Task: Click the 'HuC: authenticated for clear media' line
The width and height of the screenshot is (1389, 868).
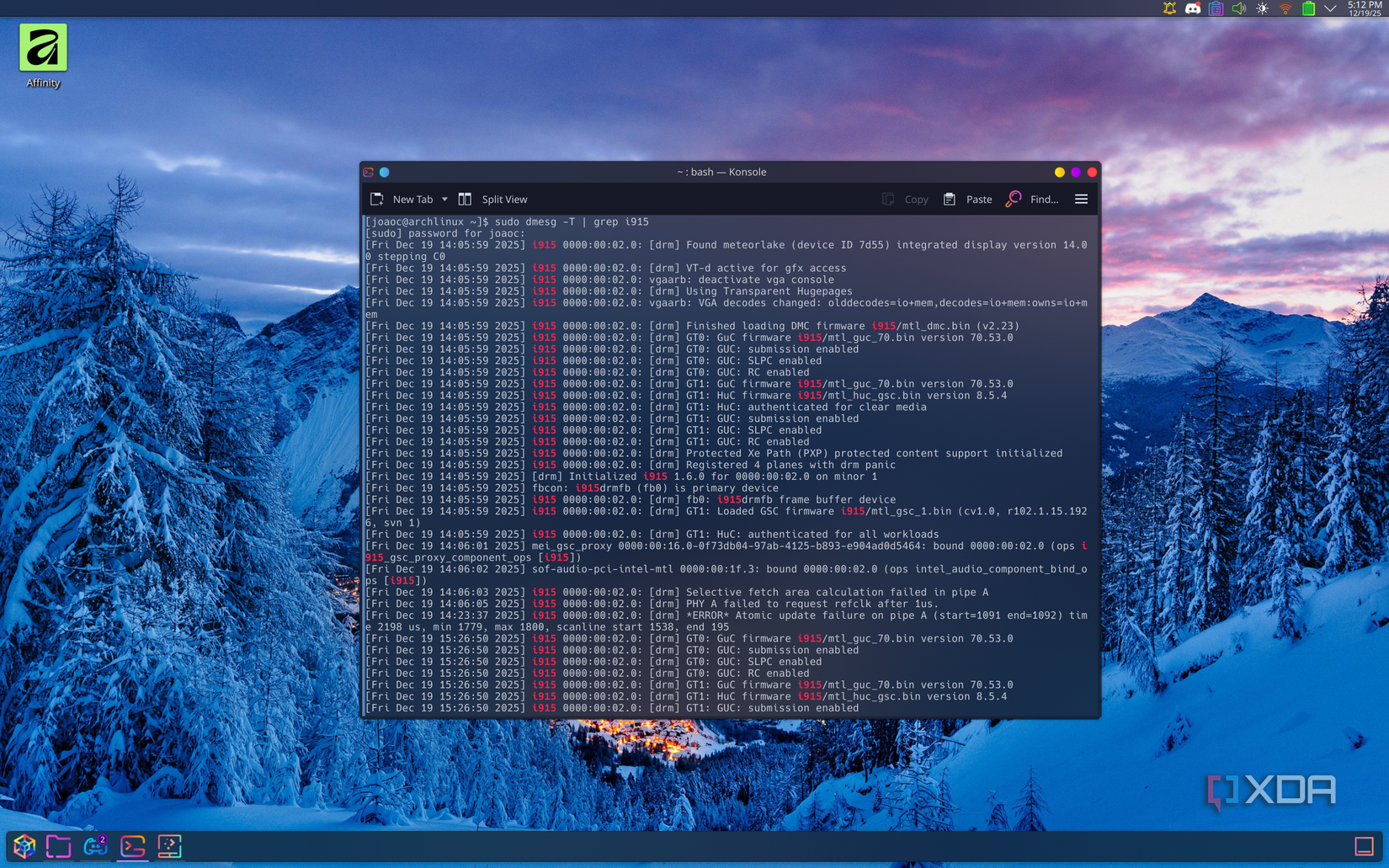Action: click(646, 407)
